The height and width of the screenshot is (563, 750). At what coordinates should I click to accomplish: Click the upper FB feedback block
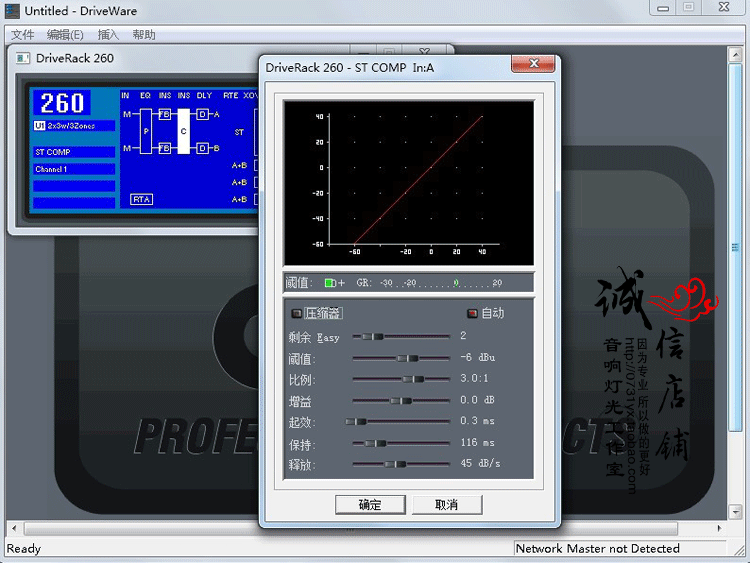pyautogui.click(x=164, y=114)
